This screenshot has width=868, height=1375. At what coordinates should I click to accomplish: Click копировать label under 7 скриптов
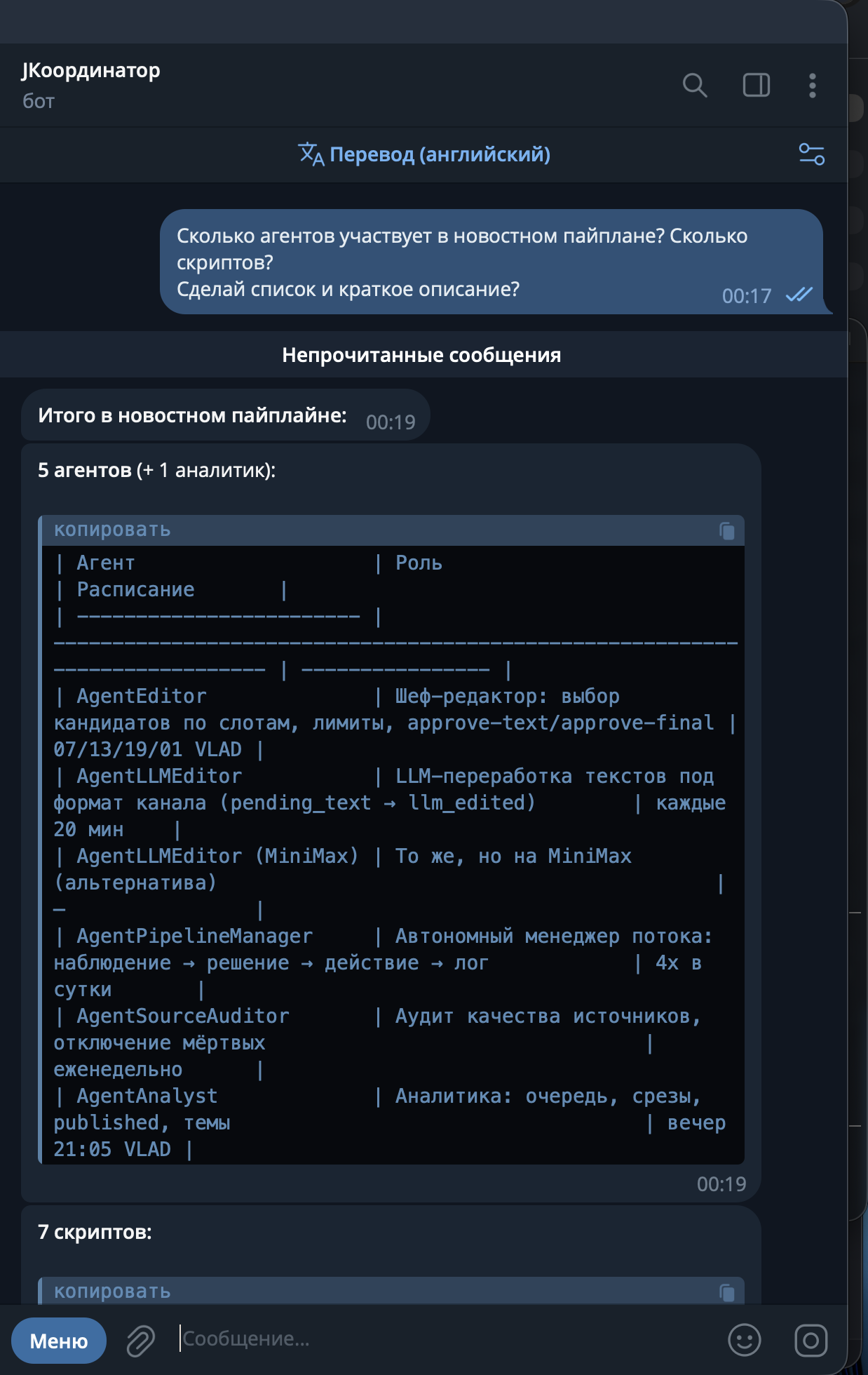click(112, 1292)
